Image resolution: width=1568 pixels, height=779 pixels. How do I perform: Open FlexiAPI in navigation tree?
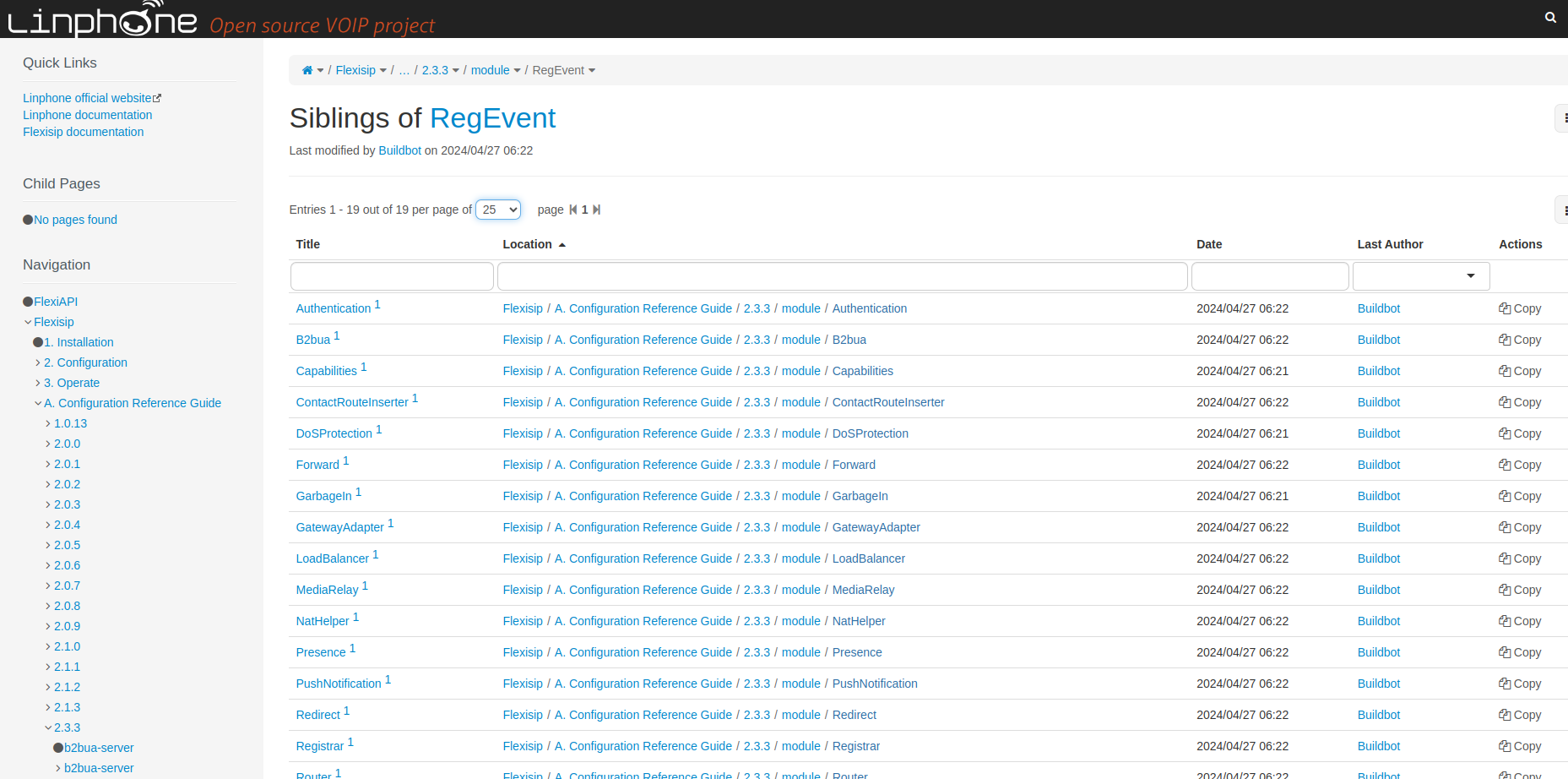(x=56, y=302)
